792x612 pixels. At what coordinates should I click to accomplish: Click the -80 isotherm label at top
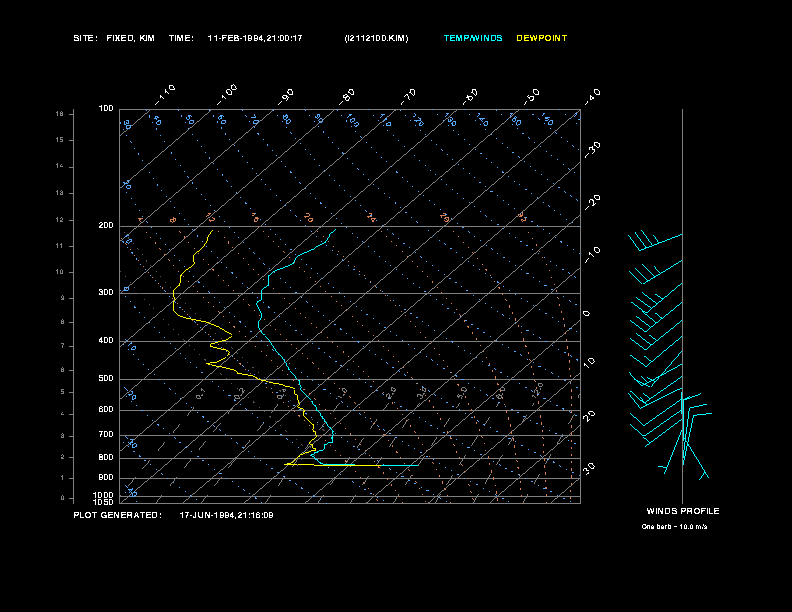tap(346, 97)
